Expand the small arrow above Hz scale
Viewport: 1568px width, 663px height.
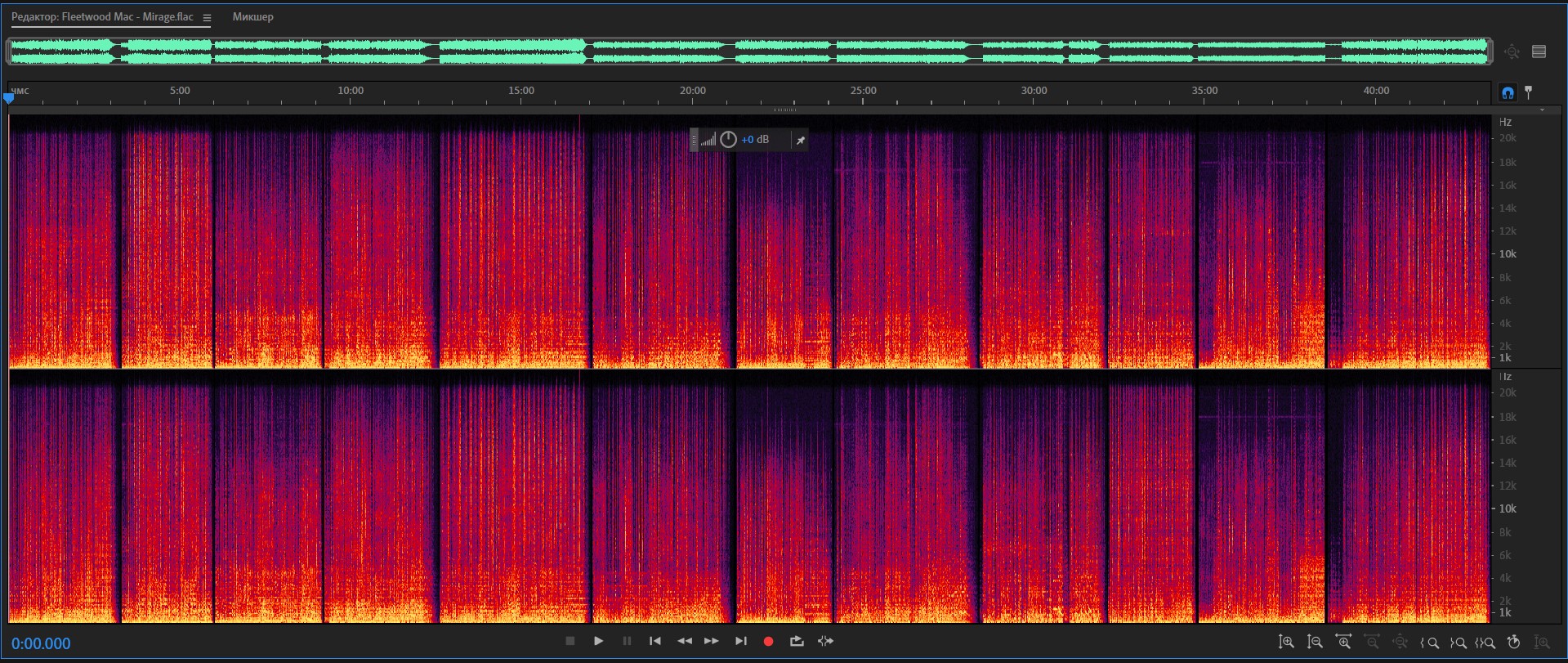tap(1542, 110)
